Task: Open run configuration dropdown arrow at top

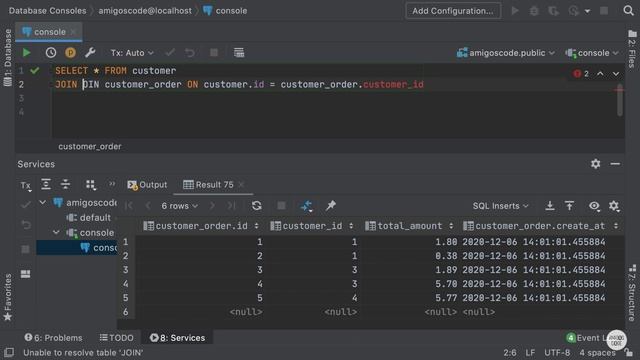Action: coord(587,11)
